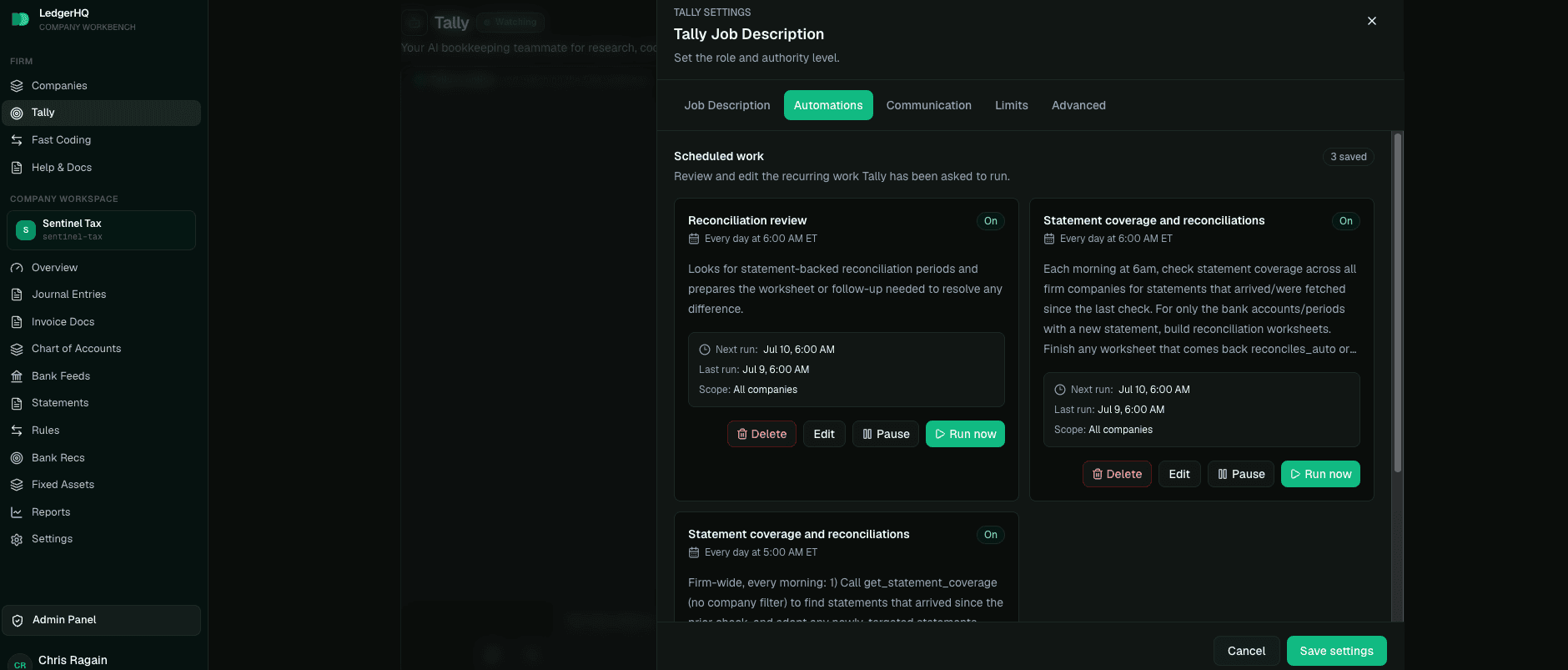The height and width of the screenshot is (670, 1568).
Task: Switch to Communication tab
Action: 929,105
